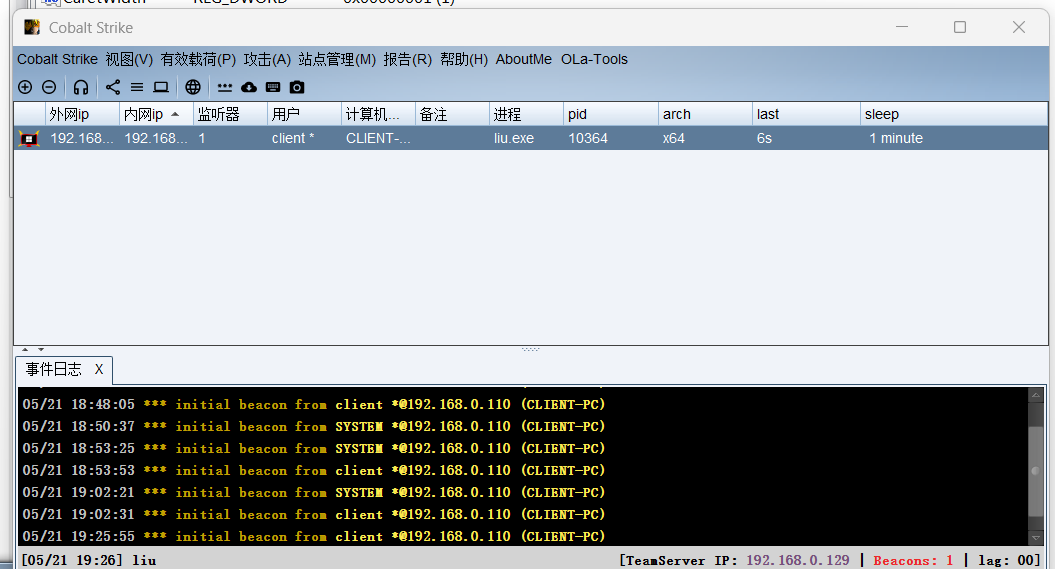Click the 18:50:37 SYSTEM beacon log line
This screenshot has width=1055, height=569.
click(314, 426)
